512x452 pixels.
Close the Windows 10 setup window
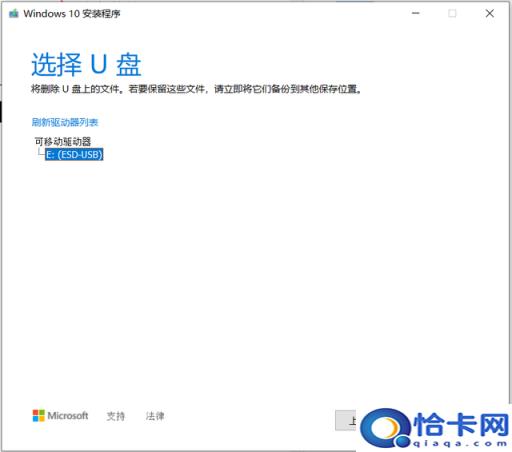(490, 13)
